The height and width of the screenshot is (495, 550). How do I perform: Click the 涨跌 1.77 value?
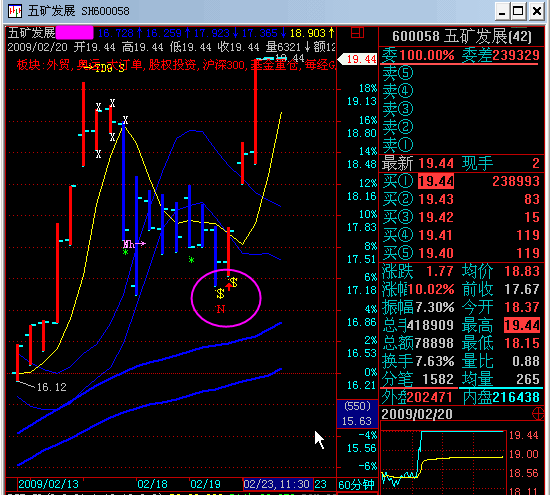440,271
